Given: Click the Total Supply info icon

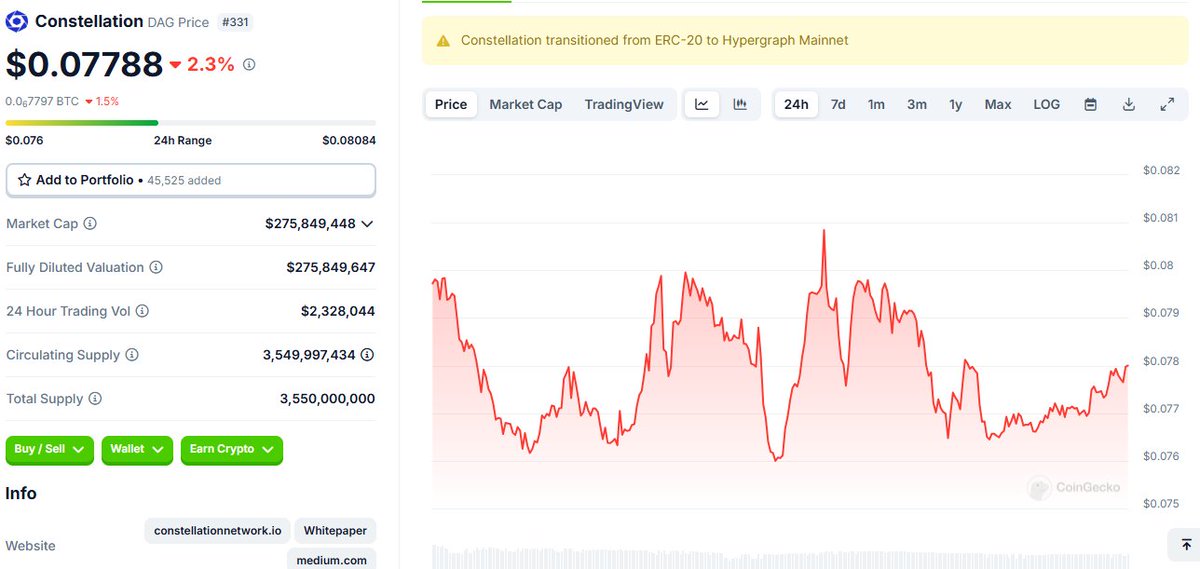Looking at the screenshot, I should pyautogui.click(x=95, y=399).
